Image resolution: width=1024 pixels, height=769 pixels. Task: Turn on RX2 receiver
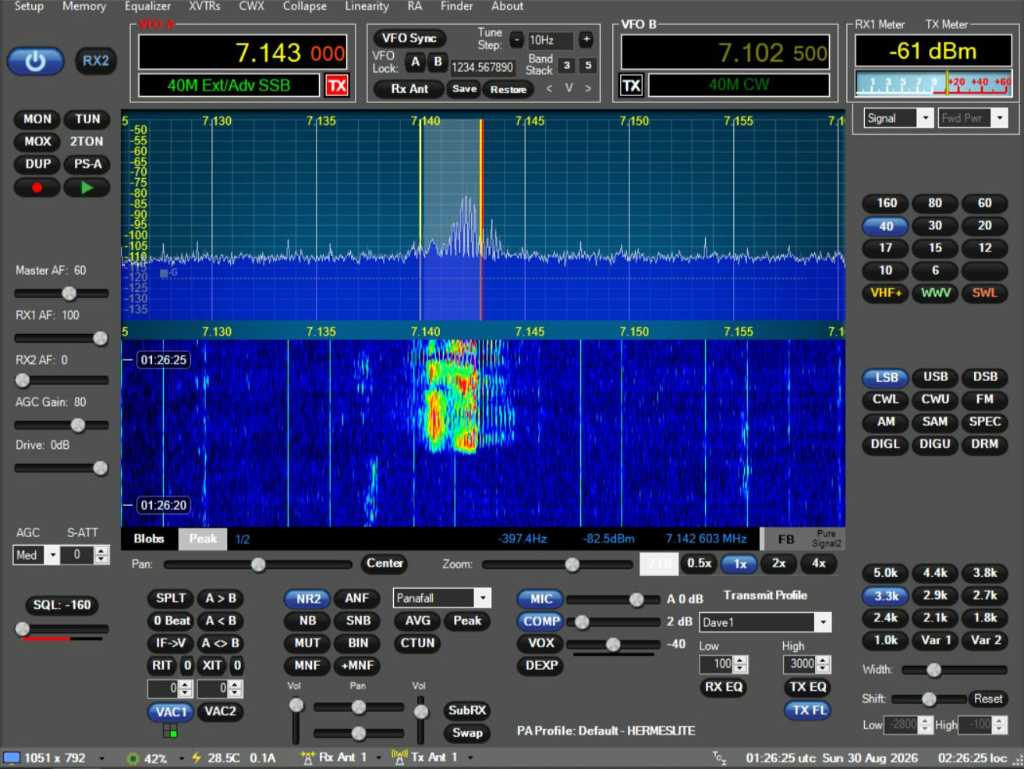(x=95, y=61)
